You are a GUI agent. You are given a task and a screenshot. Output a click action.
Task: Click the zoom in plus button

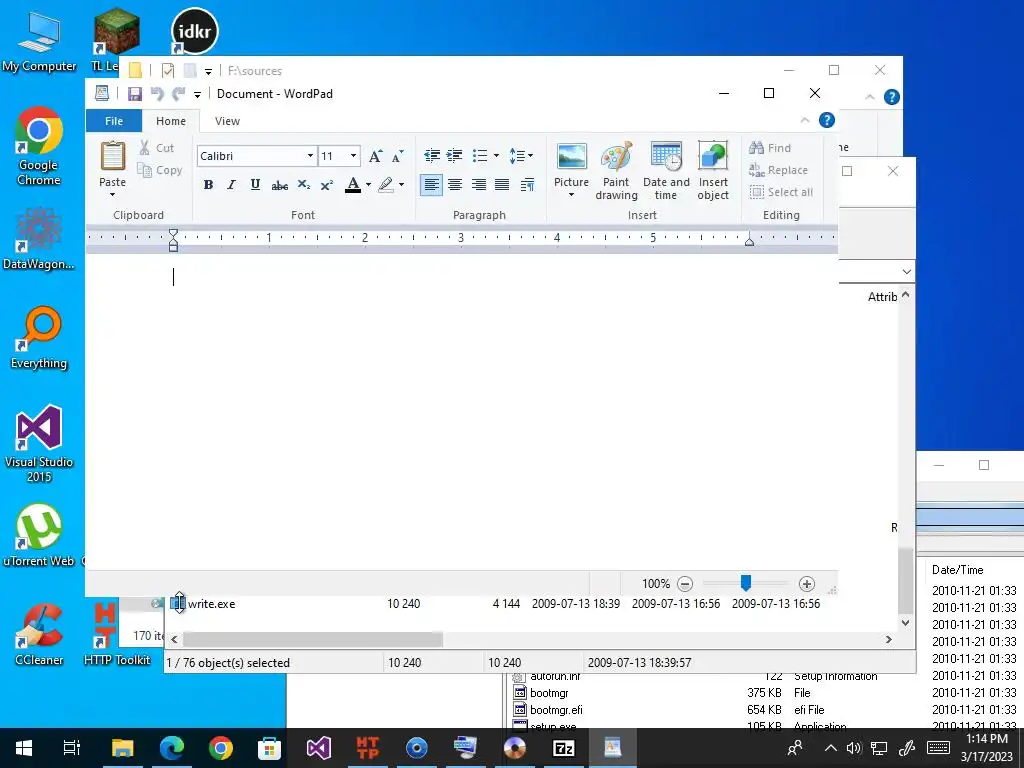pos(807,584)
